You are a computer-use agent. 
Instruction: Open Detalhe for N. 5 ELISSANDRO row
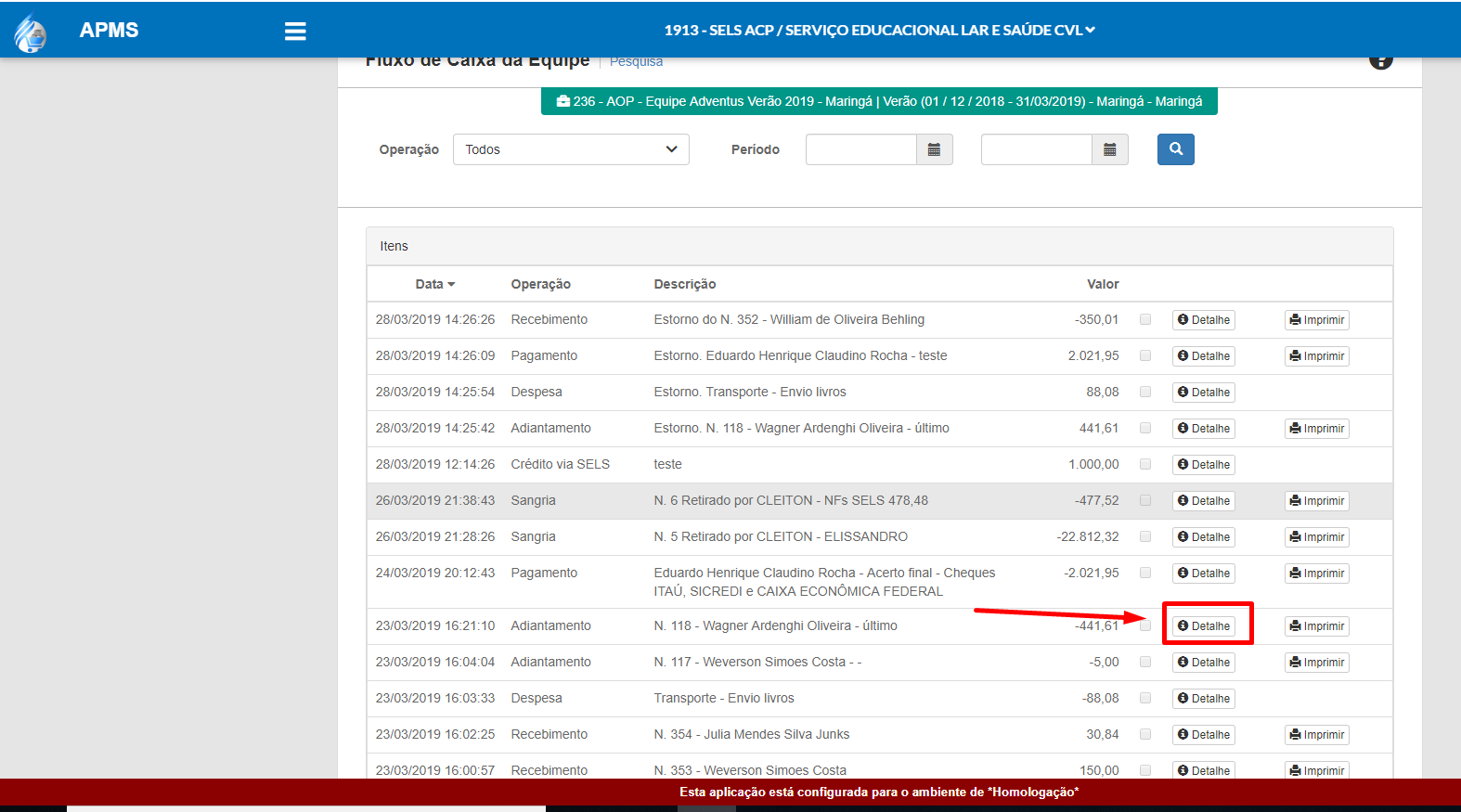click(x=1204, y=537)
